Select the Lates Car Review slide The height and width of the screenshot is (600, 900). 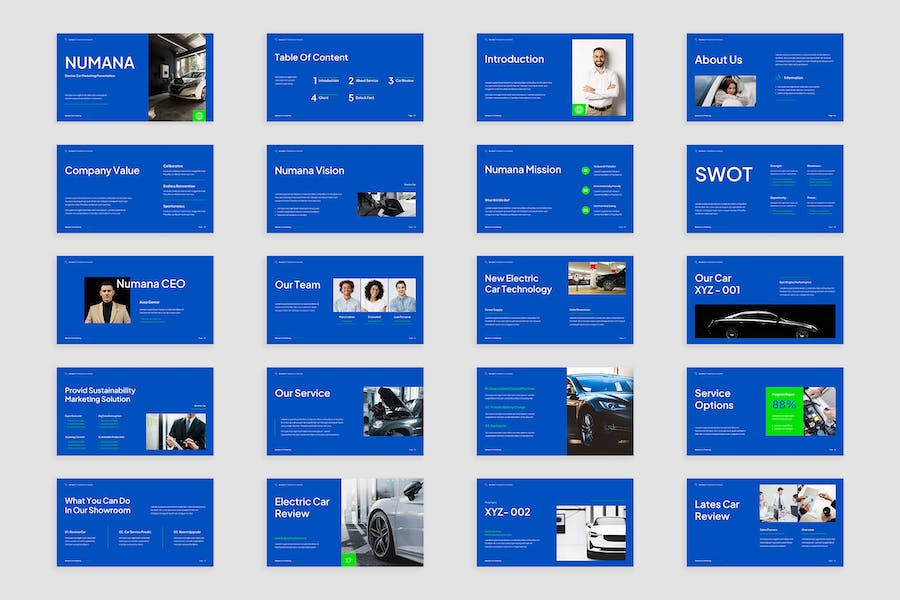click(x=764, y=522)
